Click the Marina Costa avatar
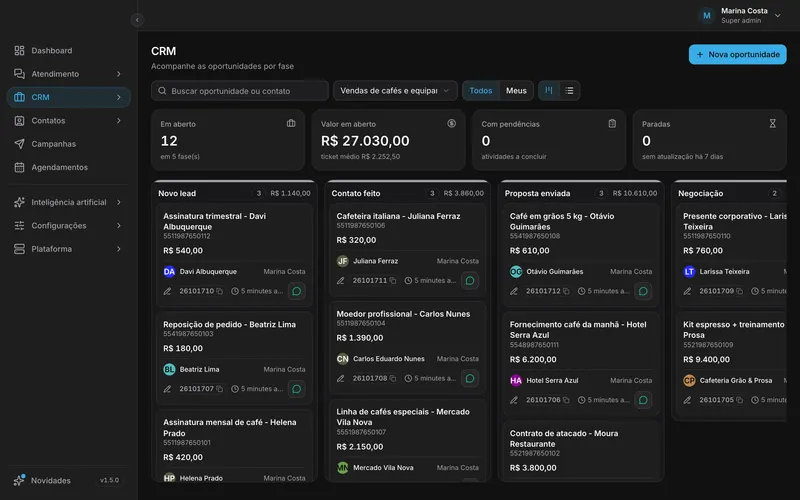800x500 pixels. [x=706, y=16]
